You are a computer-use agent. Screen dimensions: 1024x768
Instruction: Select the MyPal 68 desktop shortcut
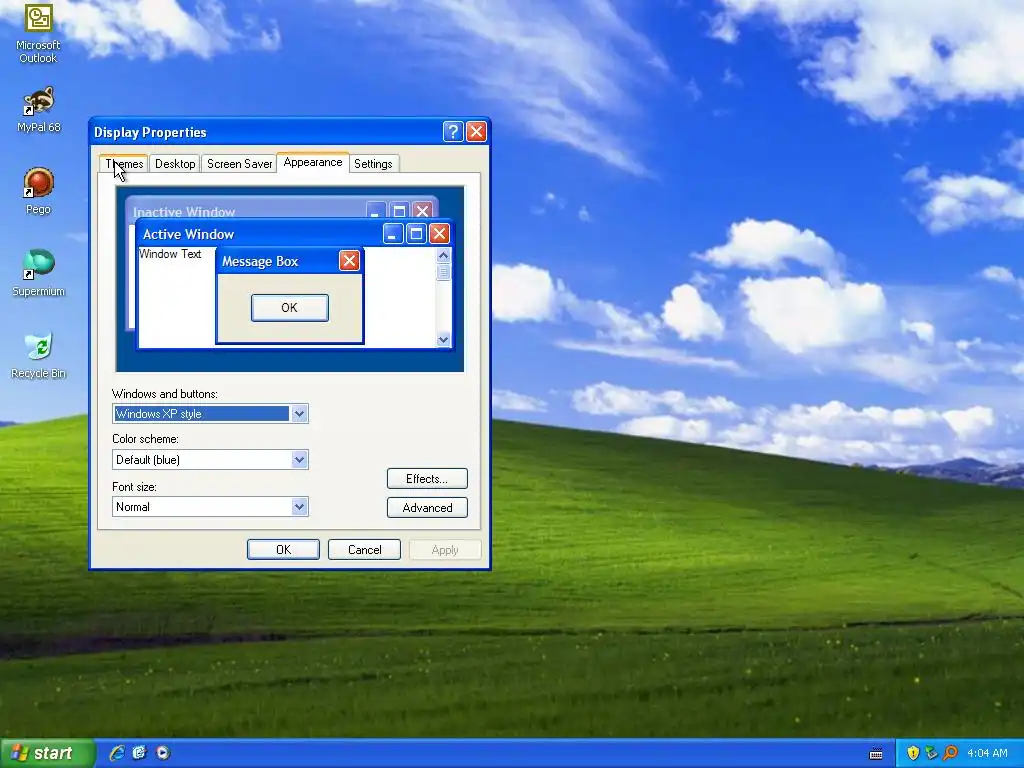(38, 109)
